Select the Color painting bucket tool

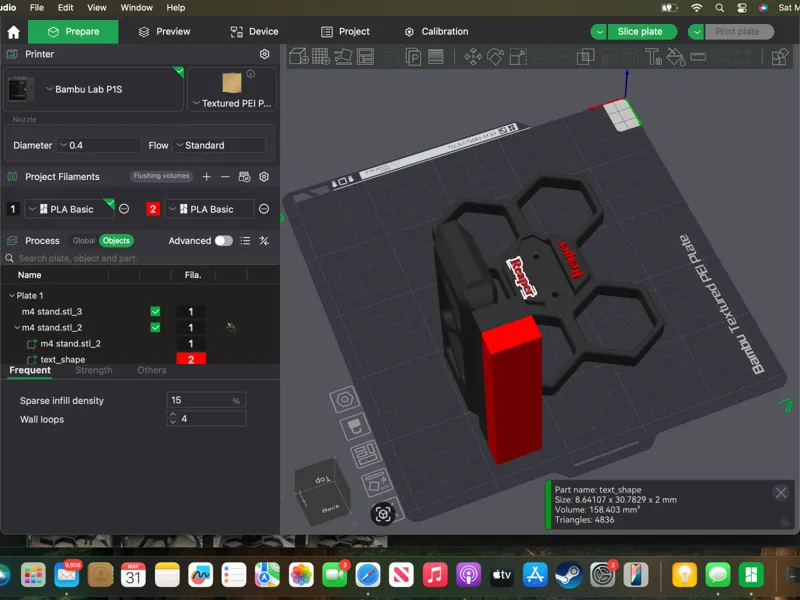[x=676, y=57]
